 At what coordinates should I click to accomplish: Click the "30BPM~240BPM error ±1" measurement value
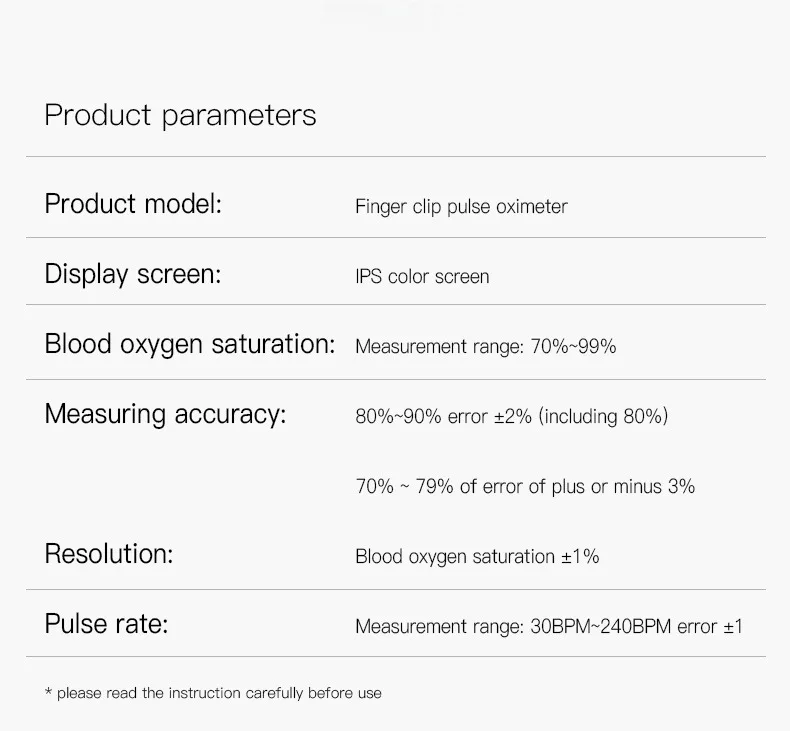tap(549, 627)
